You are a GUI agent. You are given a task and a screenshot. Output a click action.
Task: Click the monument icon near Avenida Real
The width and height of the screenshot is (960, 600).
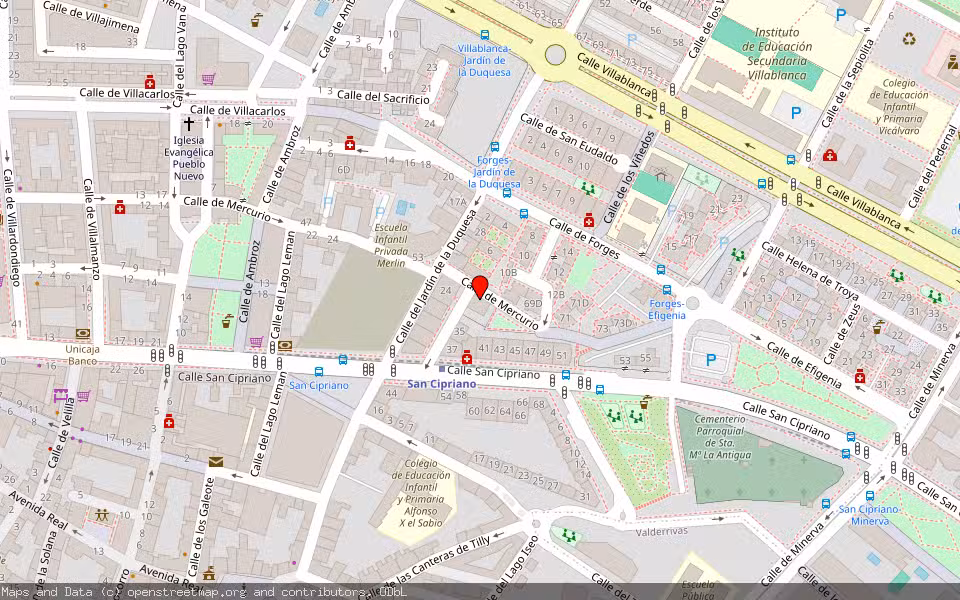(210, 575)
